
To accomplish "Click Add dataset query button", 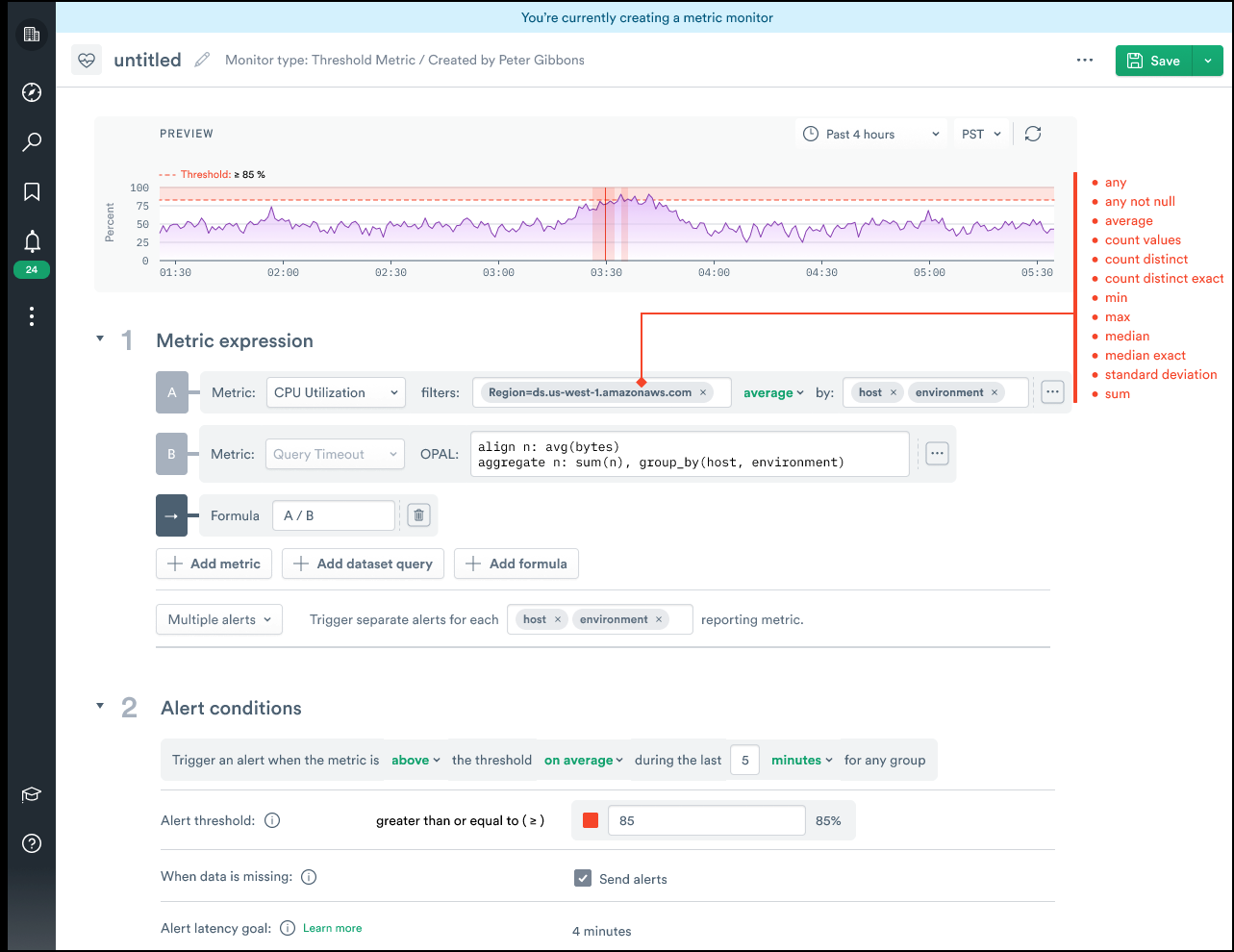I will (364, 564).
